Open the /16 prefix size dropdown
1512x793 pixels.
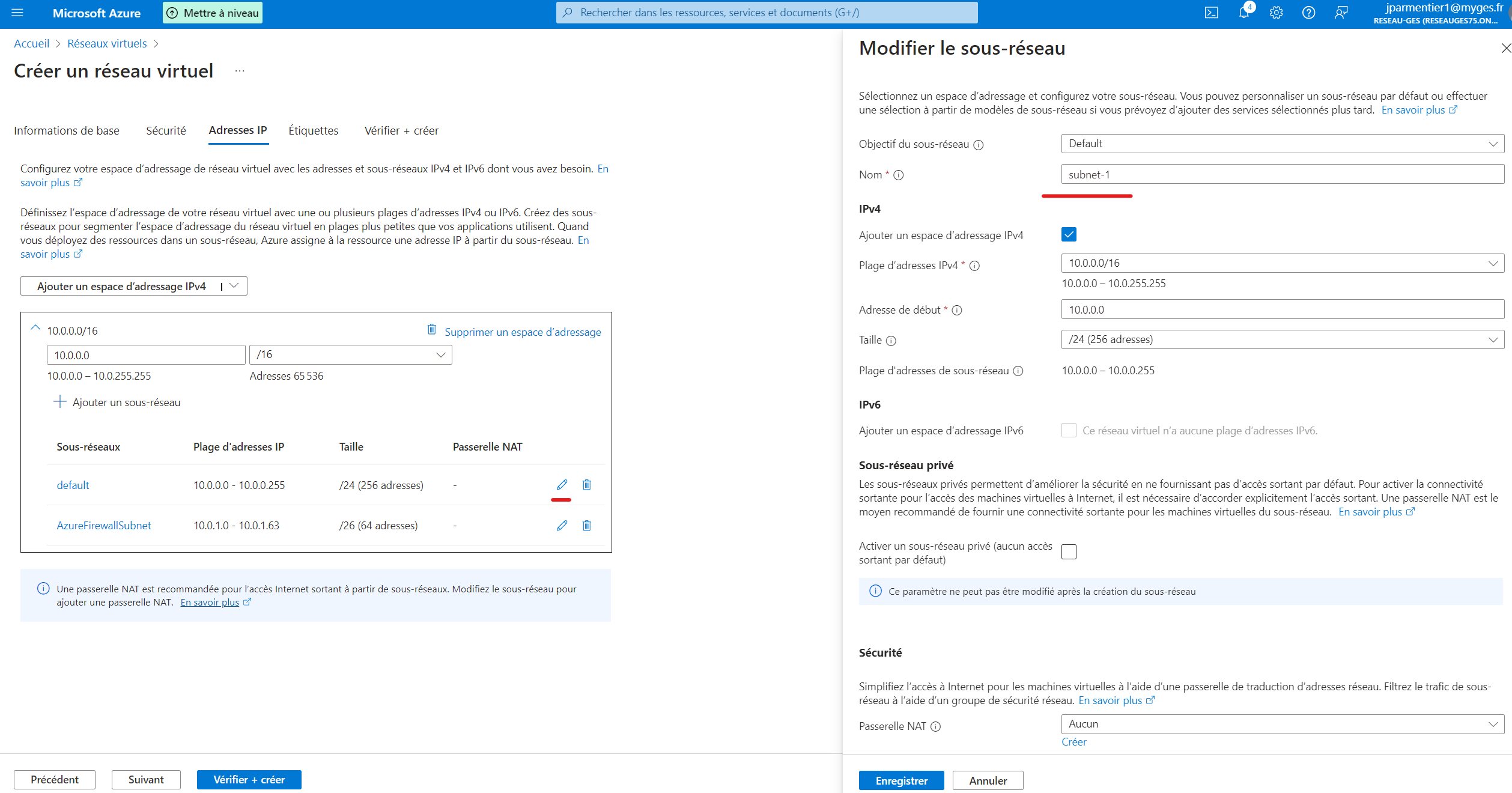[350, 354]
